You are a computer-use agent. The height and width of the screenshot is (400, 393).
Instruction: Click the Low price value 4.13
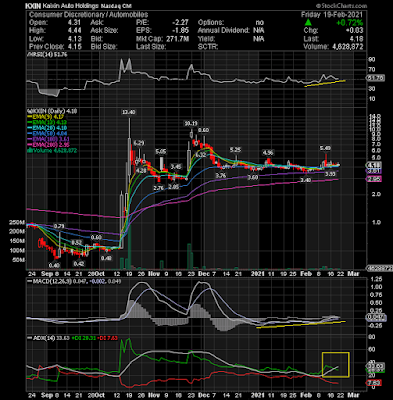click(74, 39)
